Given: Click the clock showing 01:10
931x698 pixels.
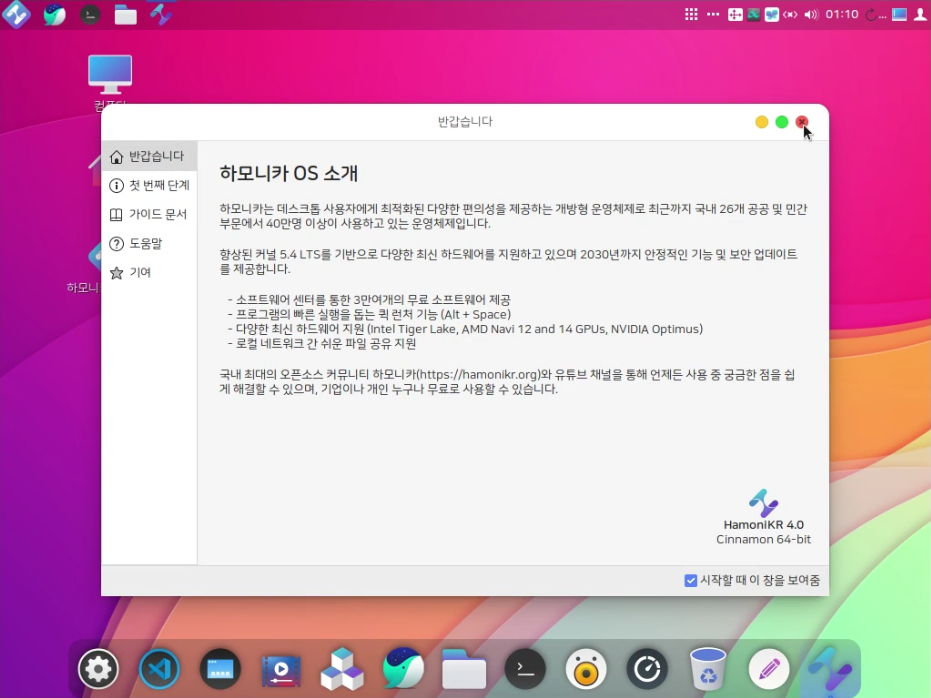Looking at the screenshot, I should (x=841, y=15).
